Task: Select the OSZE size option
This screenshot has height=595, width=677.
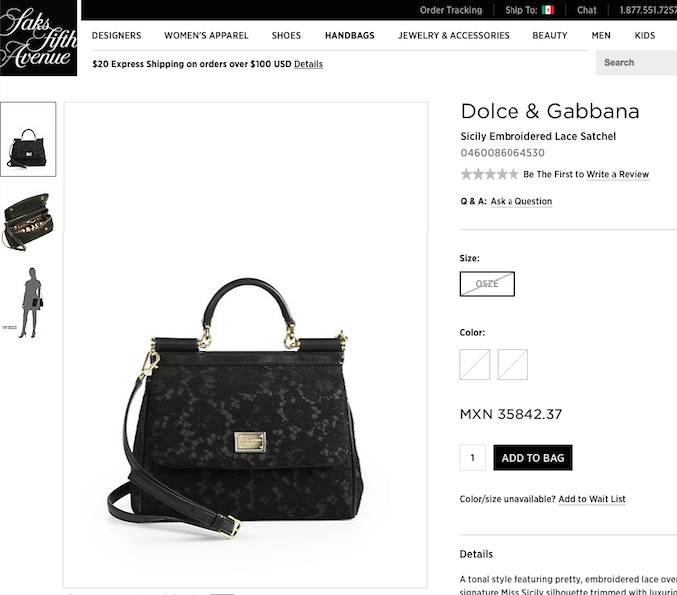Action: pos(487,284)
